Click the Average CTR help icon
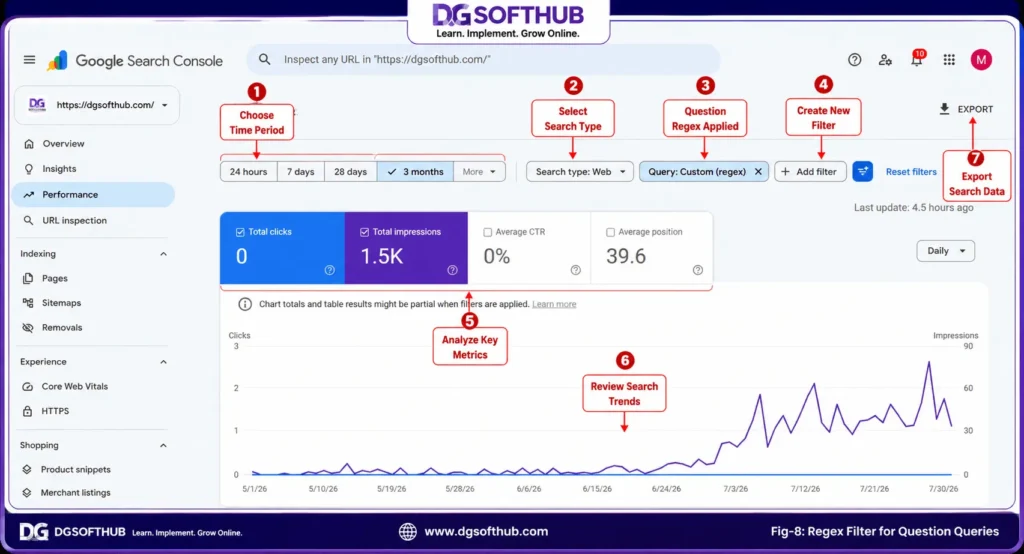 click(x=575, y=270)
